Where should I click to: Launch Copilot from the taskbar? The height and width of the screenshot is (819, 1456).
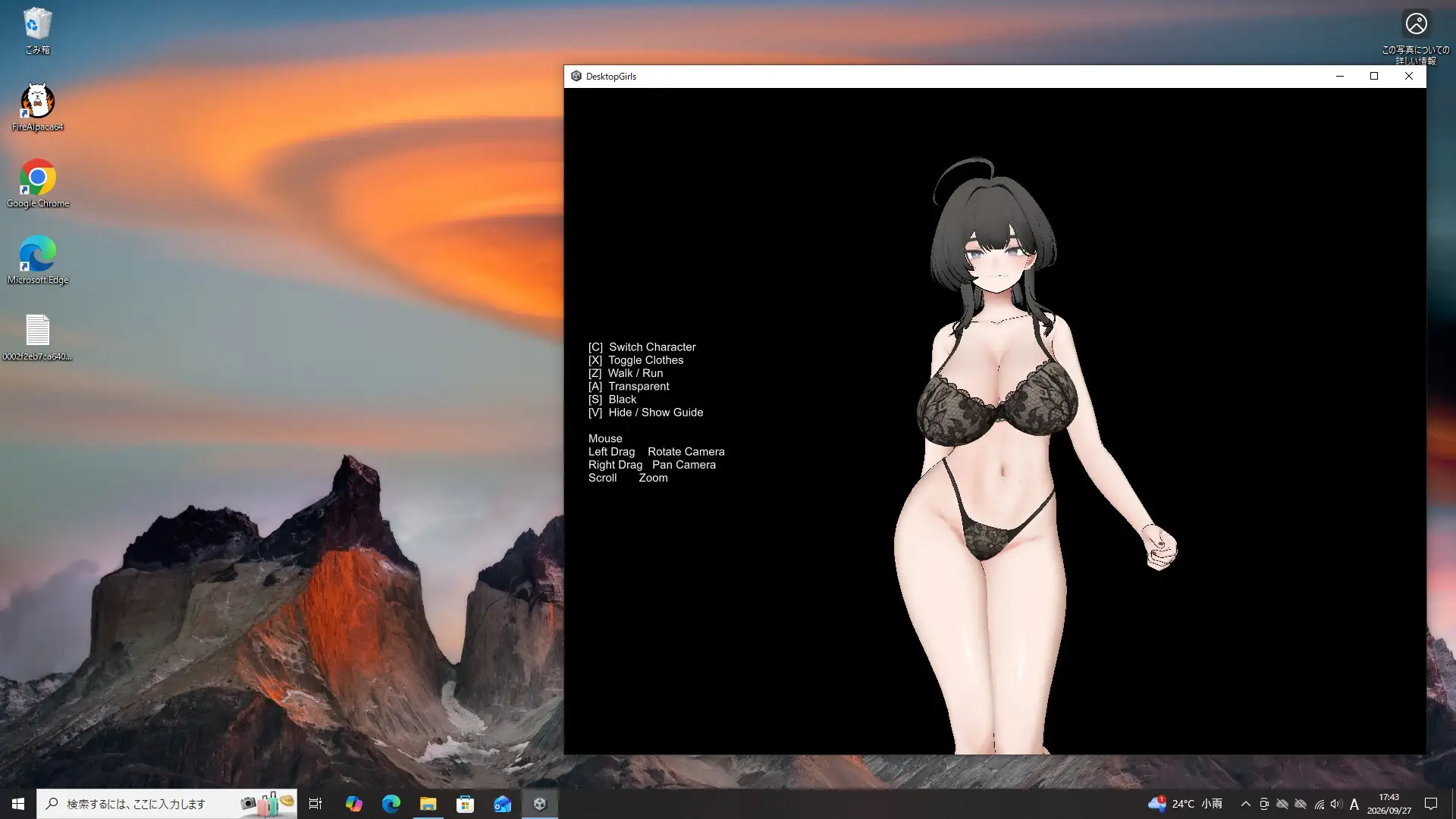click(353, 804)
